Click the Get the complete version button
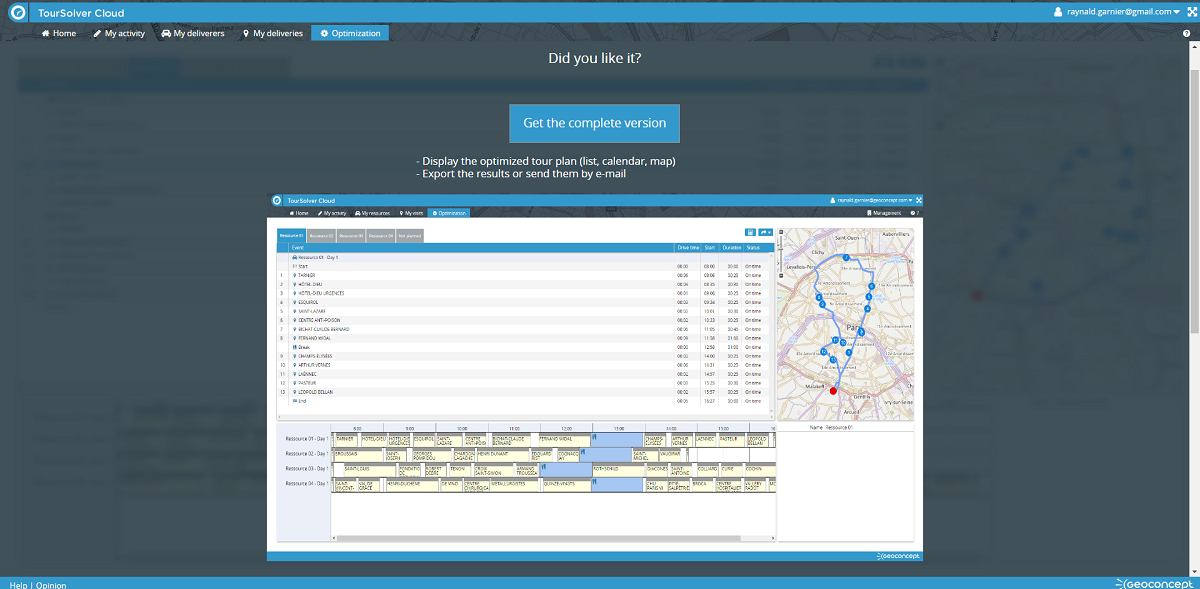 [594, 123]
